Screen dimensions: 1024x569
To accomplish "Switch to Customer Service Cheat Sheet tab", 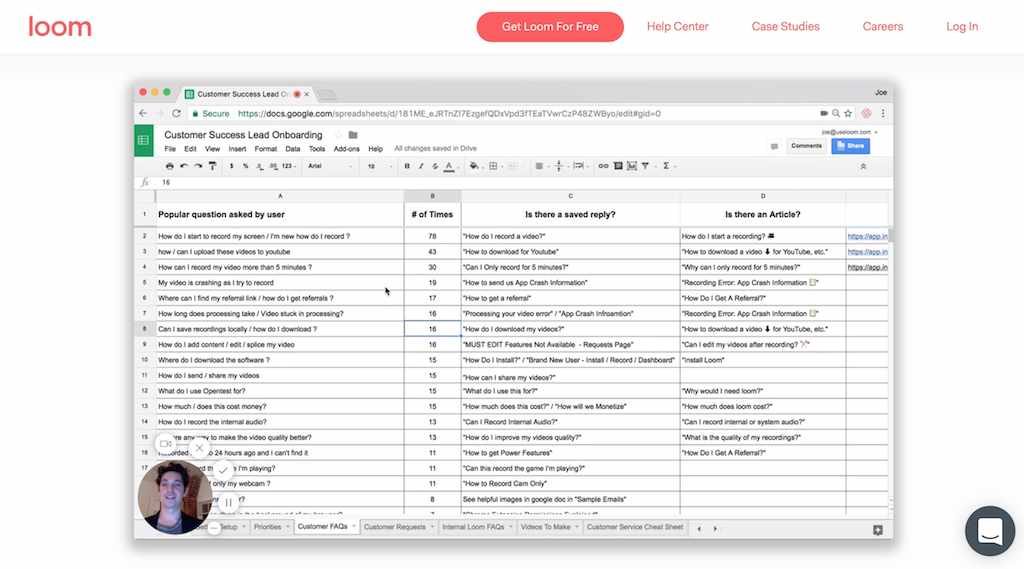I will pyautogui.click(x=635, y=527).
